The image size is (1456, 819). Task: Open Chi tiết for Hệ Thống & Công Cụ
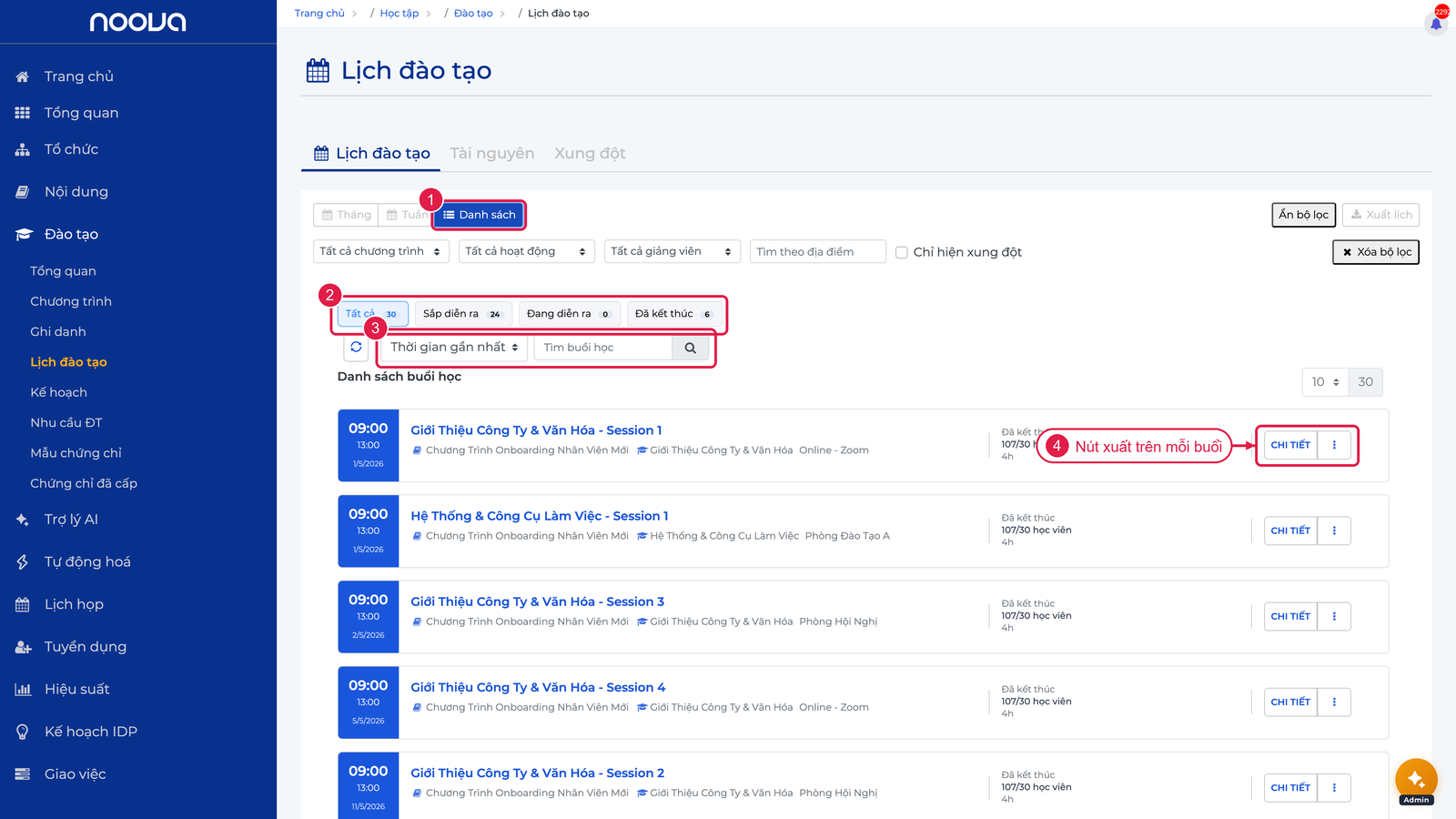click(1290, 531)
